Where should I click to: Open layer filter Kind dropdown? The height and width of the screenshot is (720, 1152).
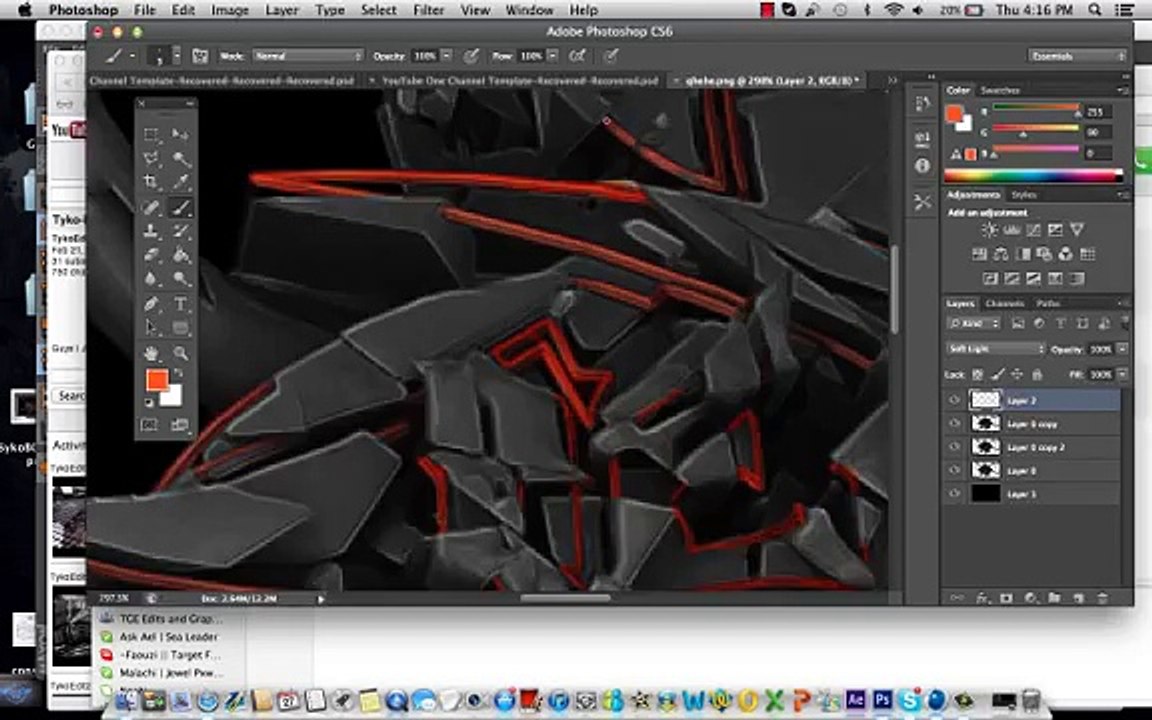click(973, 323)
